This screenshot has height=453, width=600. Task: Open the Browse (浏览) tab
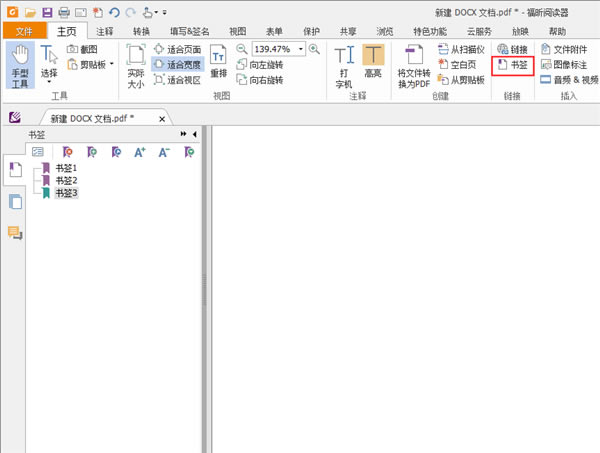[385, 31]
